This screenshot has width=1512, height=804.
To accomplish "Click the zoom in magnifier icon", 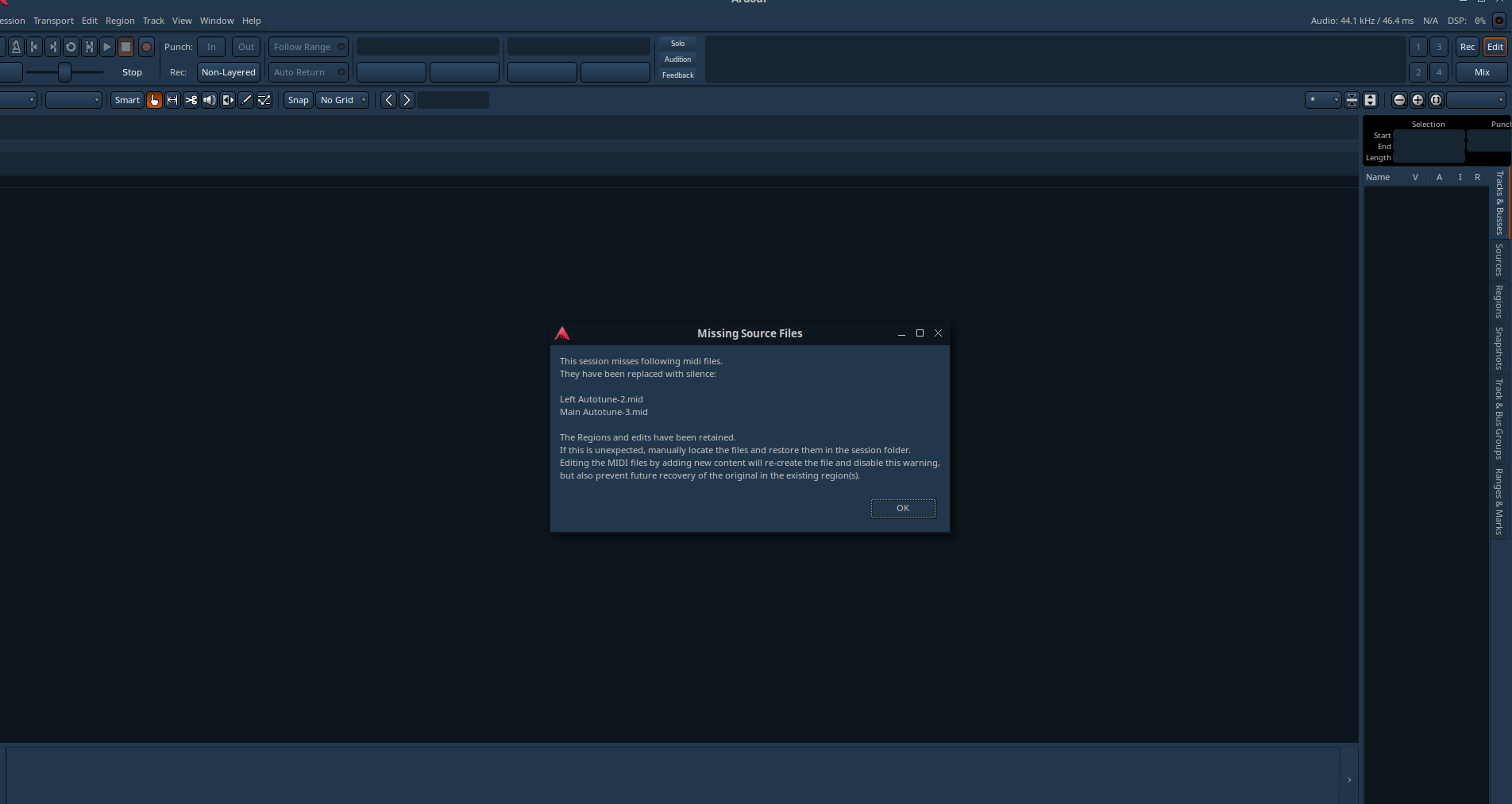I will (1417, 100).
